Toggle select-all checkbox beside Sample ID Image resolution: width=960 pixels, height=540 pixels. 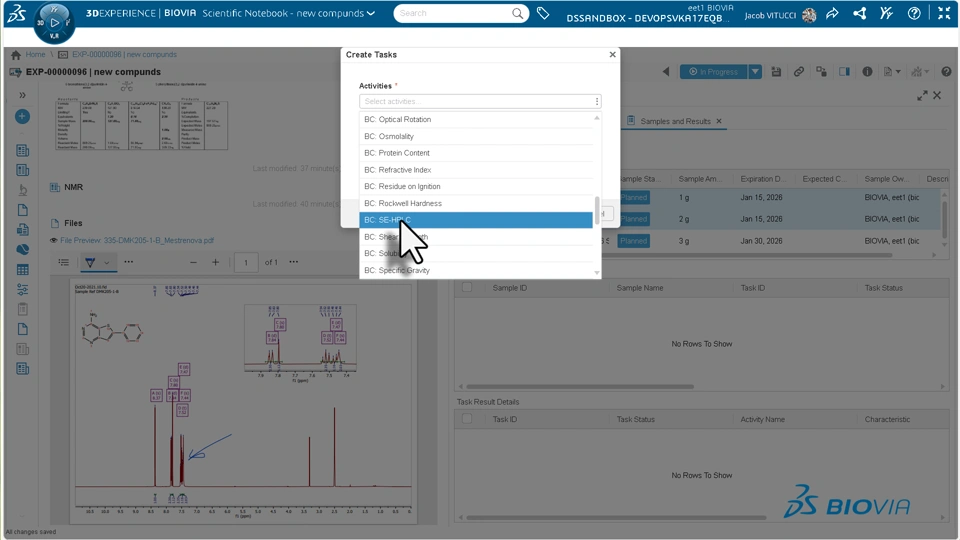coord(467,287)
